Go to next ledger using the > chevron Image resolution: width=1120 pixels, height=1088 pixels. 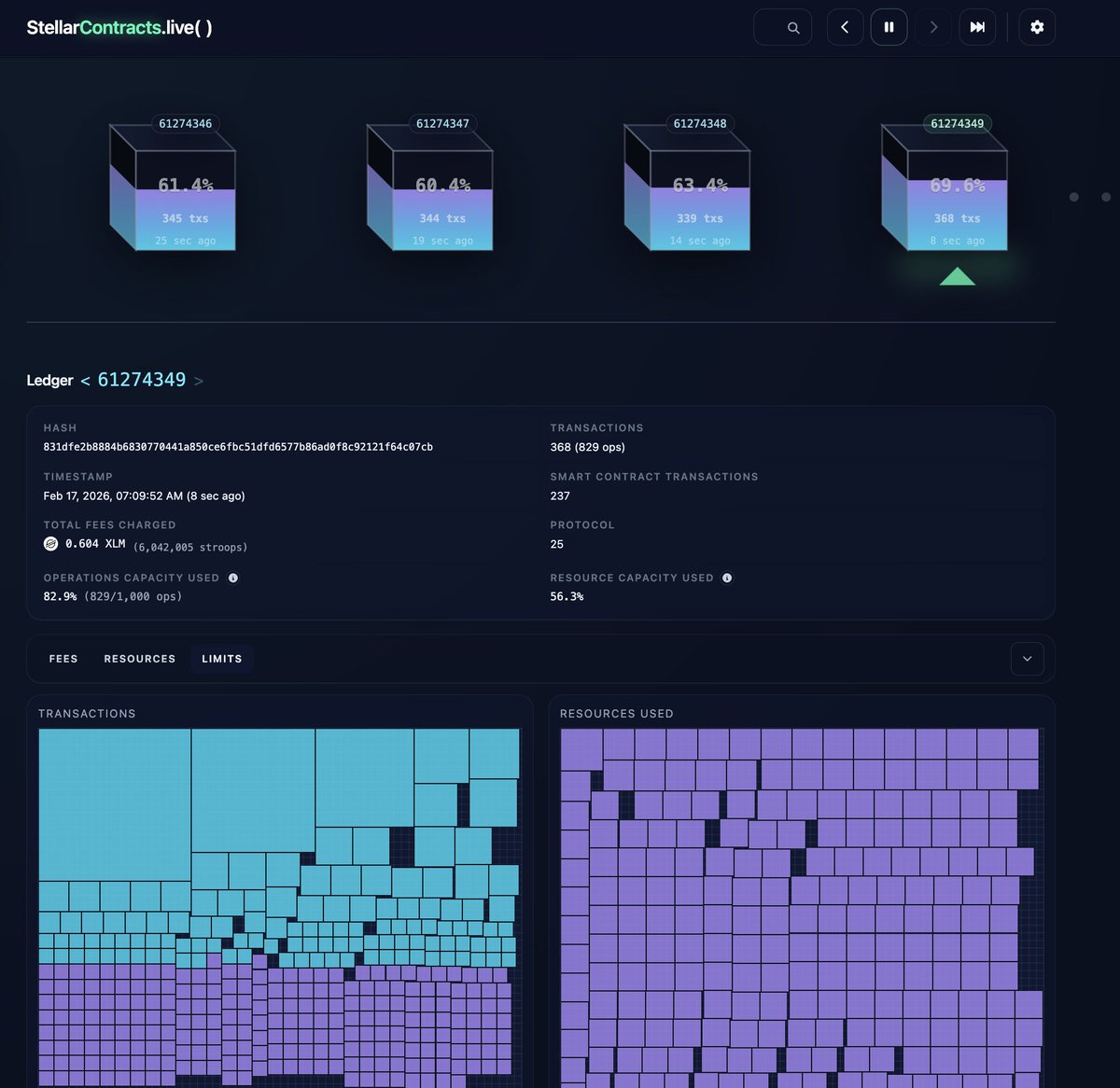click(x=198, y=381)
